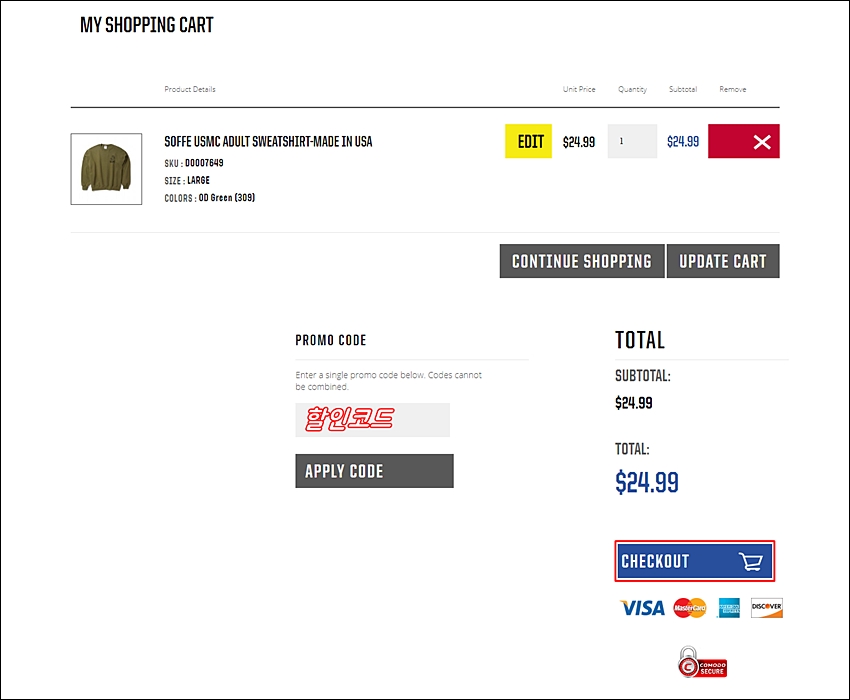Viewport: 850px width, 700px height.
Task: Click the Promo Code section heading
Action: [331, 341]
